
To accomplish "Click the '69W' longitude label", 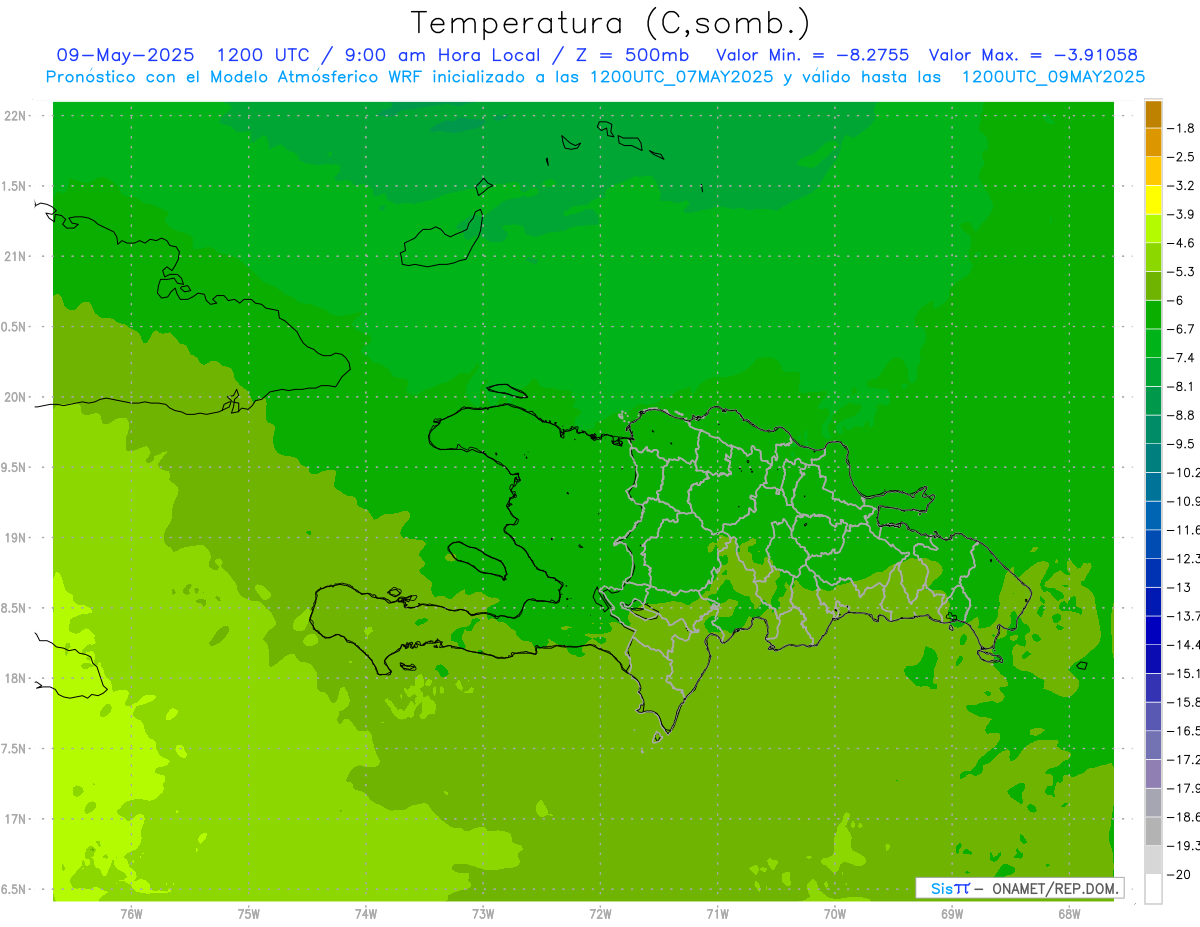I will tap(952, 913).
